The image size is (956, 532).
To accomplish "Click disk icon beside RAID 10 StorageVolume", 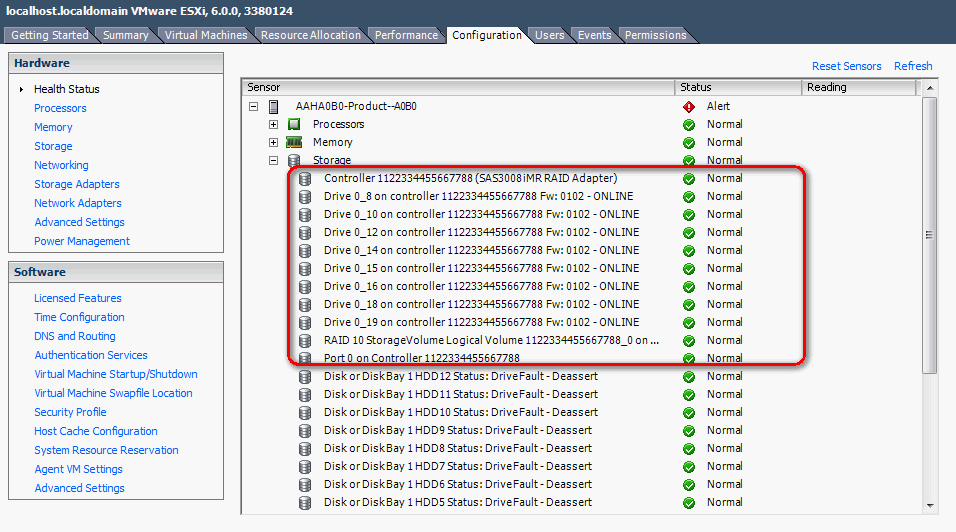I will pos(305,341).
